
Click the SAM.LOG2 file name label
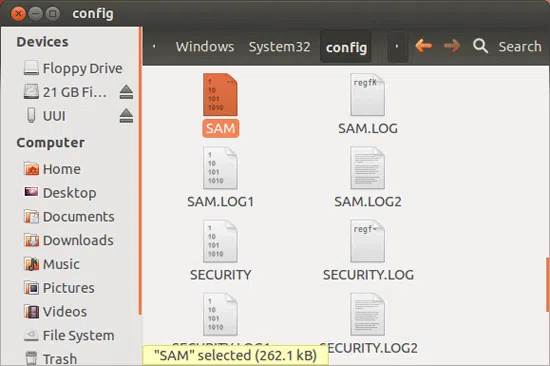pos(368,202)
